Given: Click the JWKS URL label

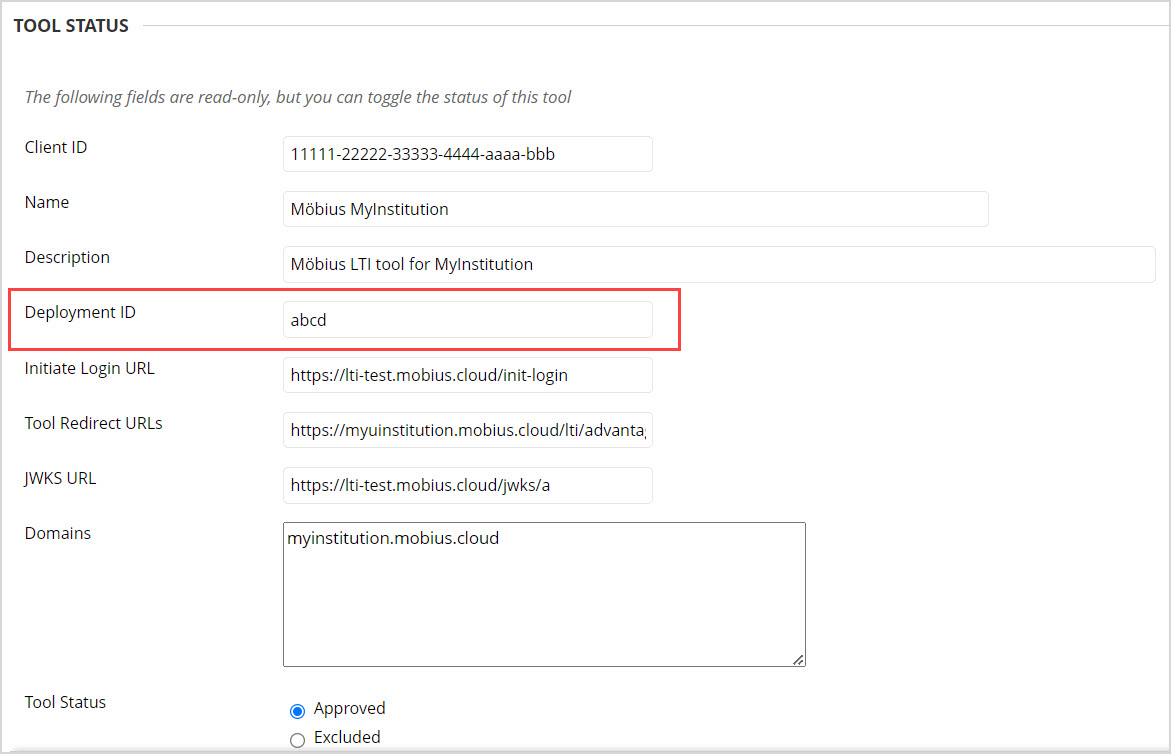Looking at the screenshot, I should [60, 478].
